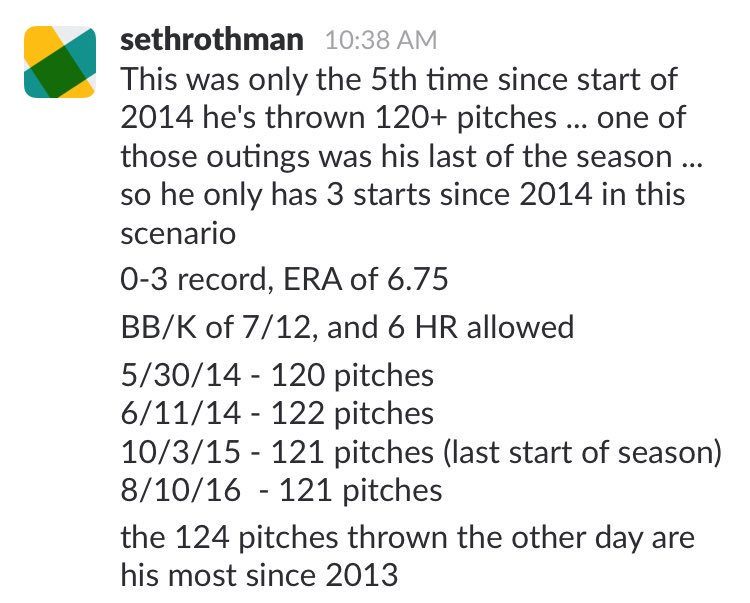Click the line "those outings was his last"
Image resolution: width=750 pixels, height=603 pixels.
411,157
